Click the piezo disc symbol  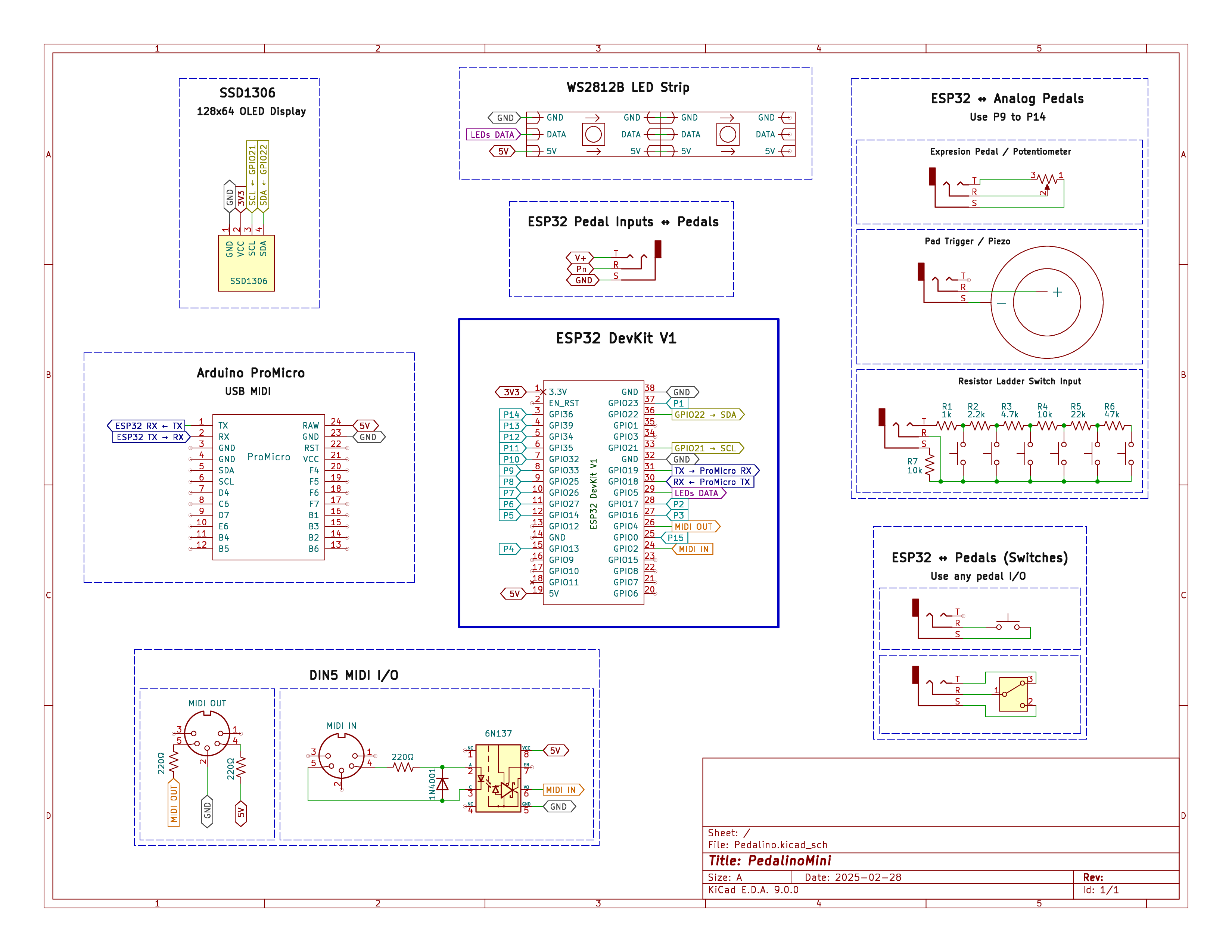[1047, 302]
